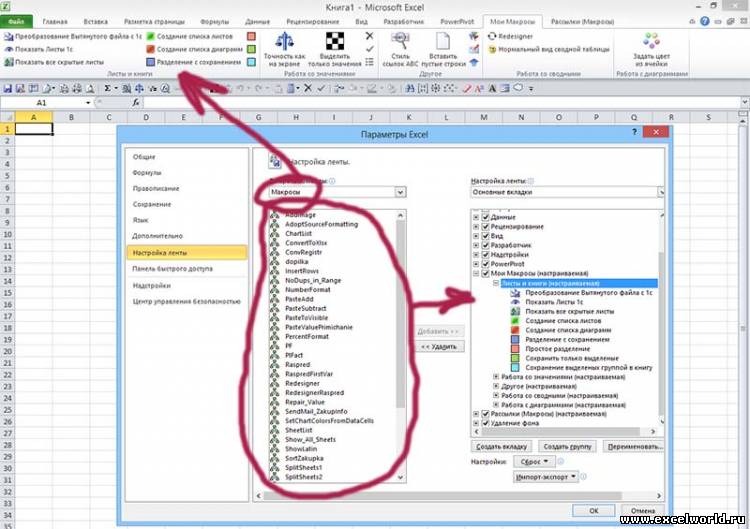Expand 'Работа со сводными (настраиваемая)' group
Image resolution: width=750 pixels, height=529 pixels.
click(496, 396)
